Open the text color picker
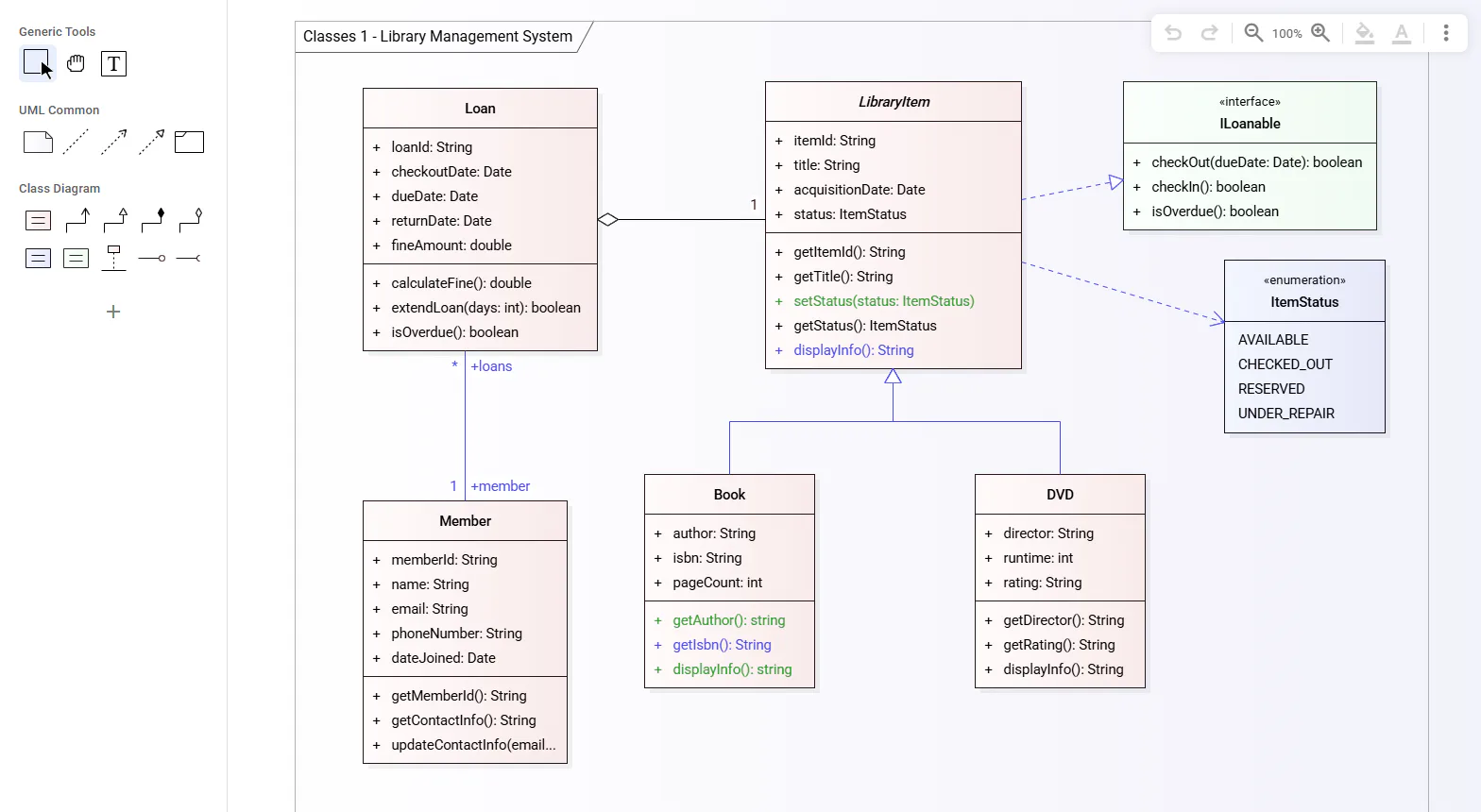The image size is (1481, 812). click(1402, 33)
